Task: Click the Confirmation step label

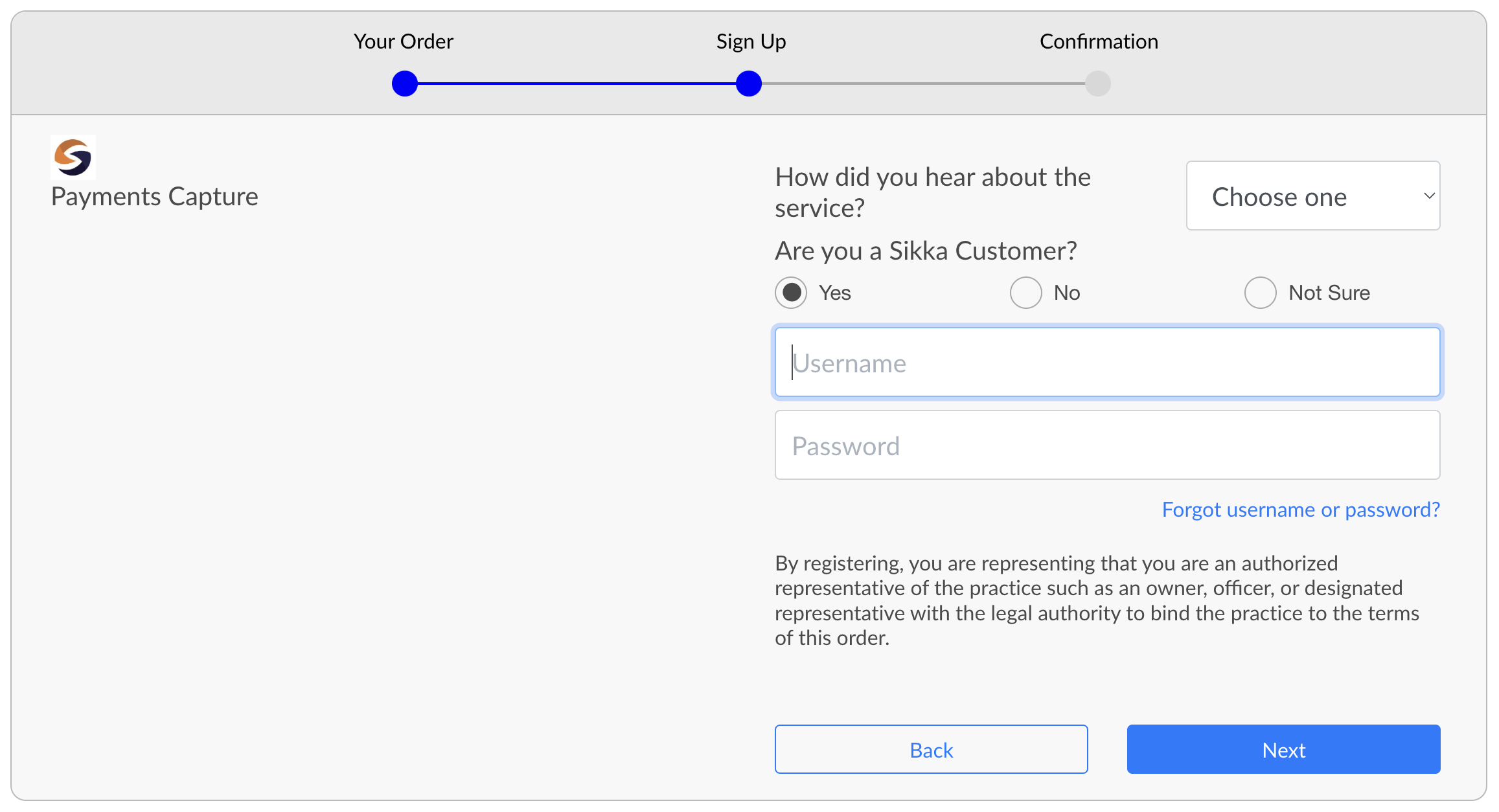Action: [1099, 41]
